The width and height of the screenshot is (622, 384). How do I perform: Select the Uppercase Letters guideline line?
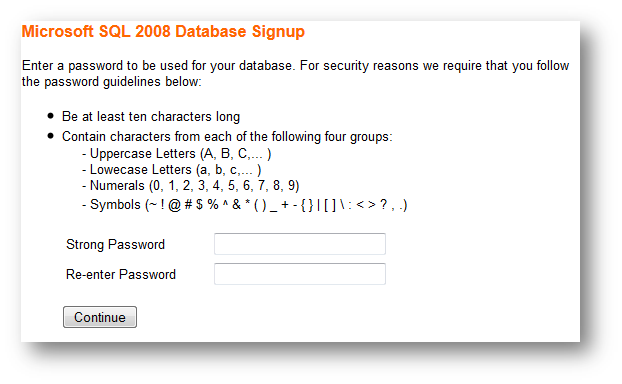(x=177, y=154)
